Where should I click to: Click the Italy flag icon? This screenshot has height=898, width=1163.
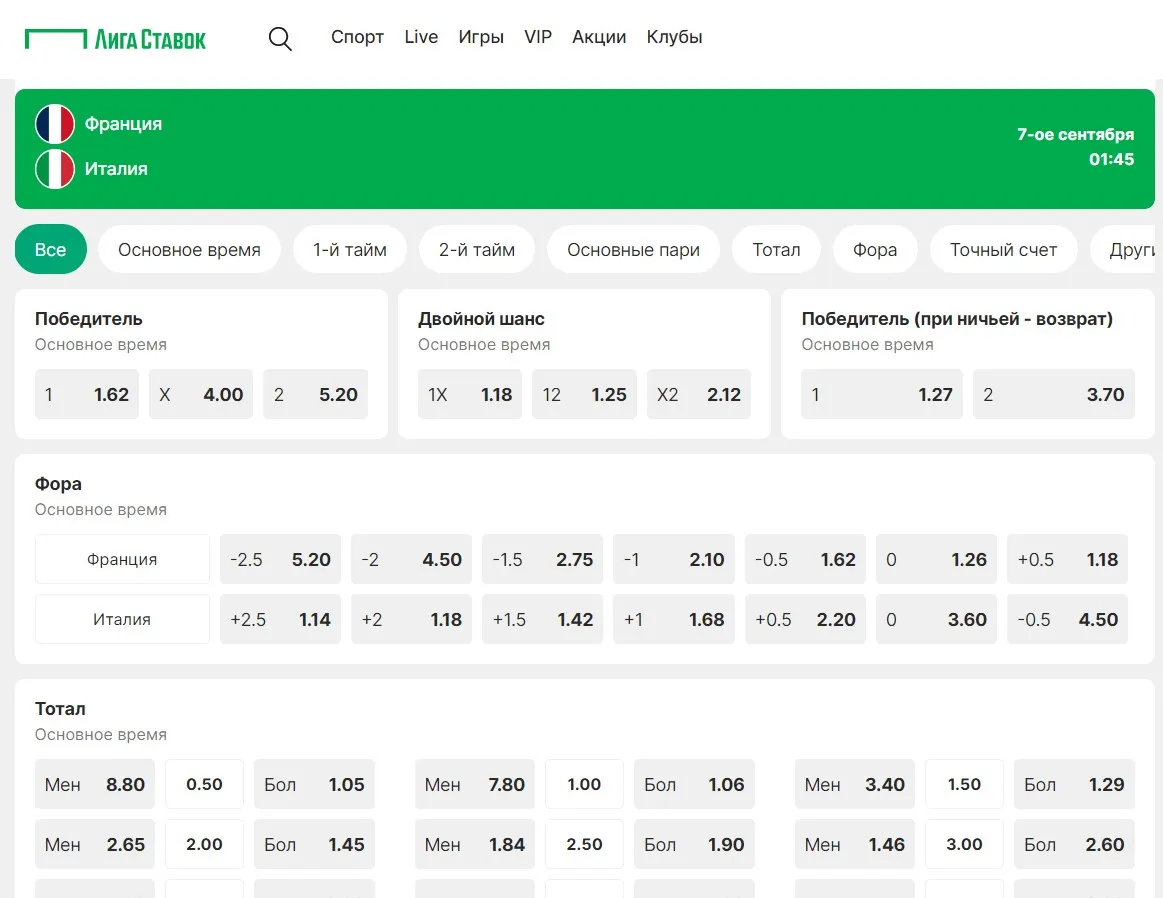click(55, 169)
